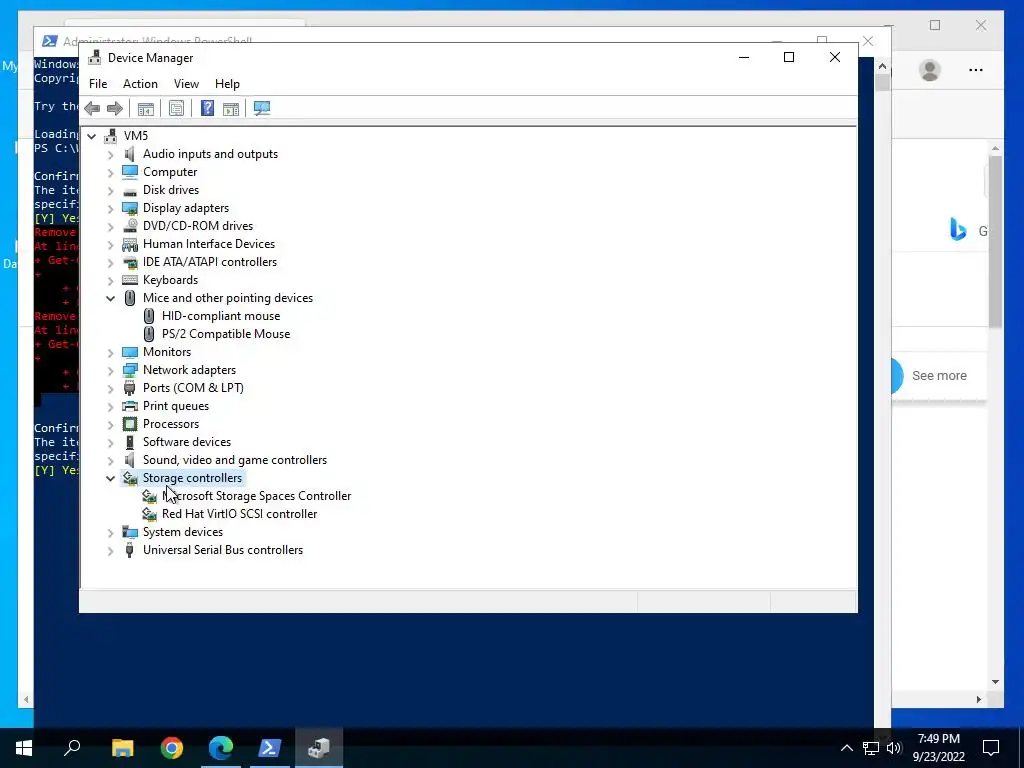Open the View menu
This screenshot has width=1024, height=768.
[x=186, y=84]
